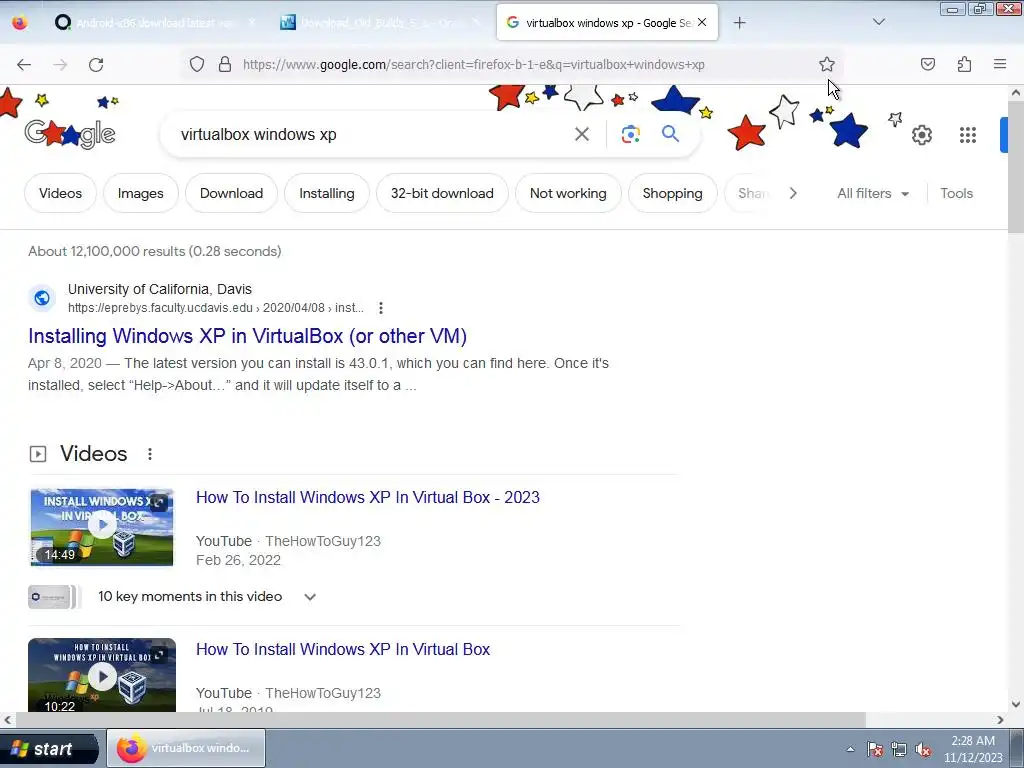This screenshot has height=768, width=1024.
Task: Open options for the UC Davis result
Action: point(381,308)
